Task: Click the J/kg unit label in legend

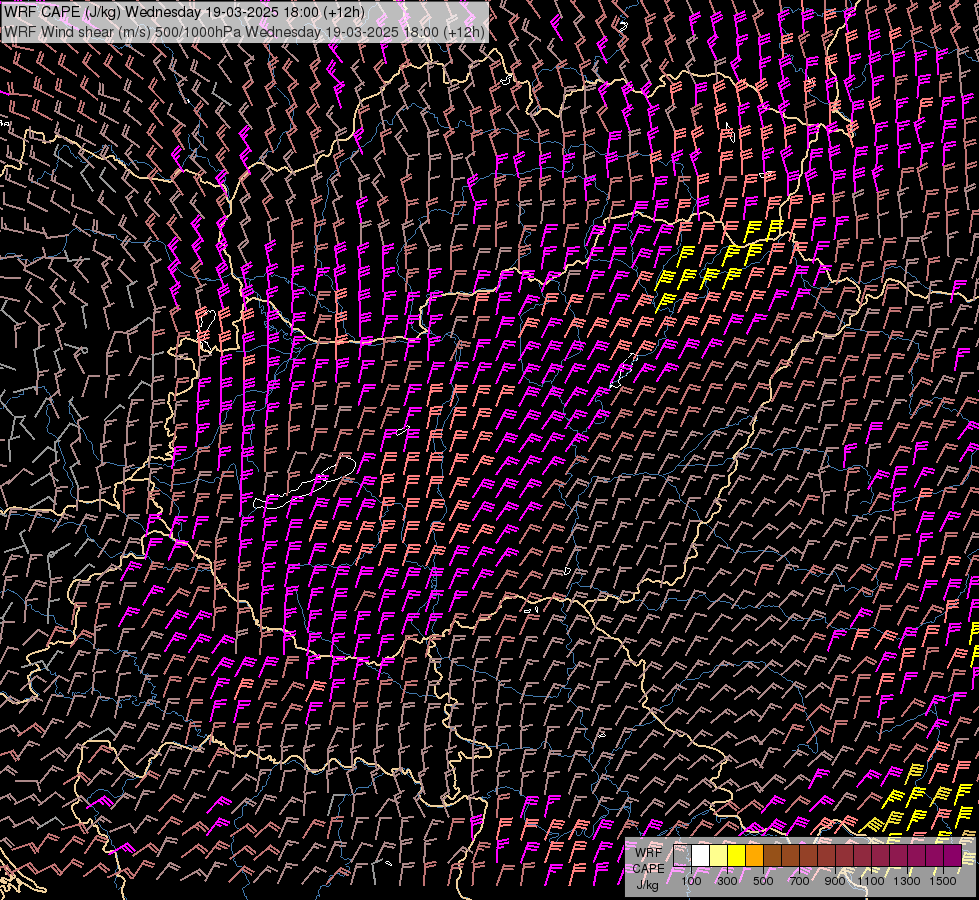Action: click(648, 885)
